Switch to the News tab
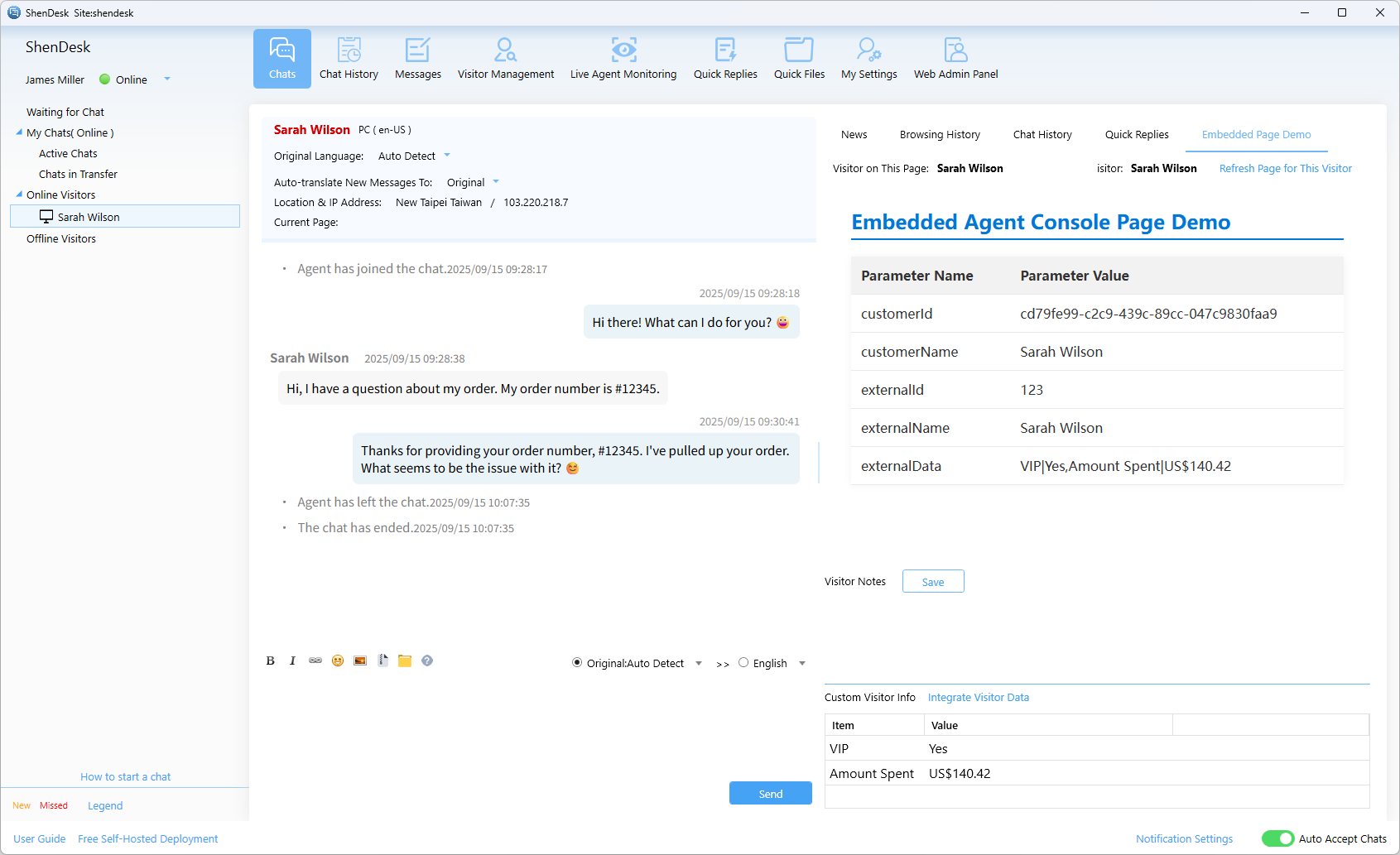The image size is (1400, 855). coord(854,135)
